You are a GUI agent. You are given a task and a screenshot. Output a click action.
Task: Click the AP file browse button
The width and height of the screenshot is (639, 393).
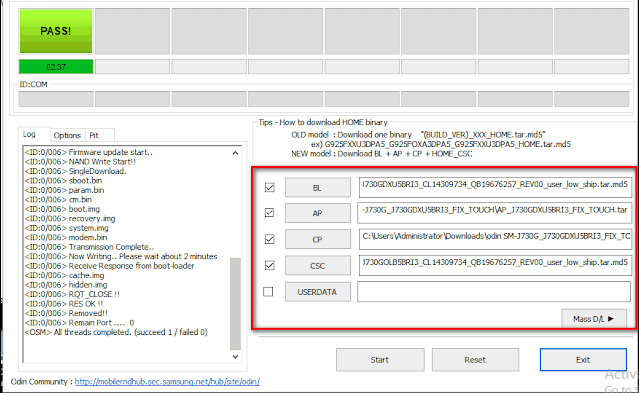(x=317, y=213)
